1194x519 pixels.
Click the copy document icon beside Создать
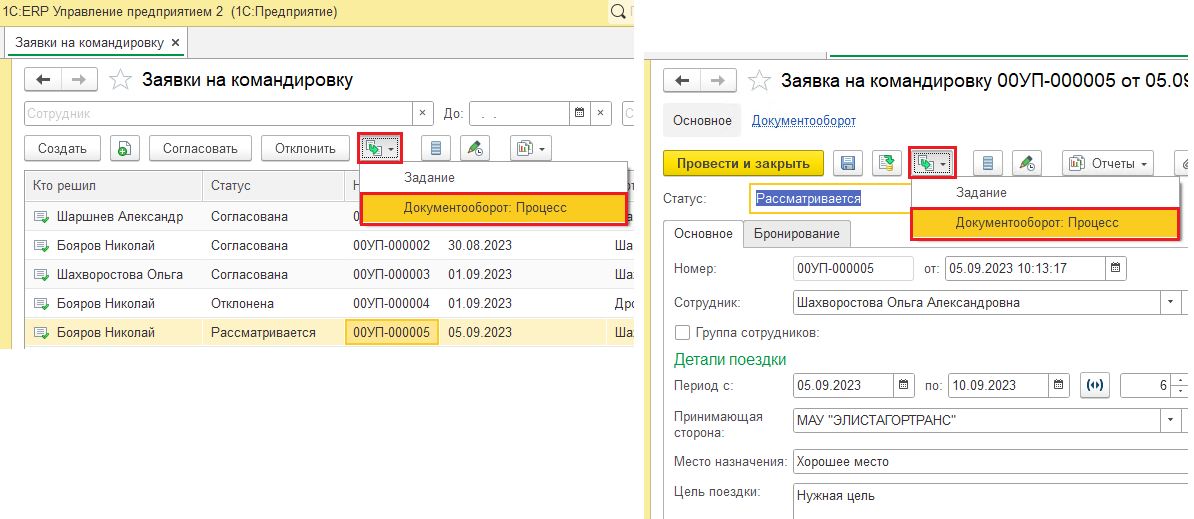click(124, 148)
